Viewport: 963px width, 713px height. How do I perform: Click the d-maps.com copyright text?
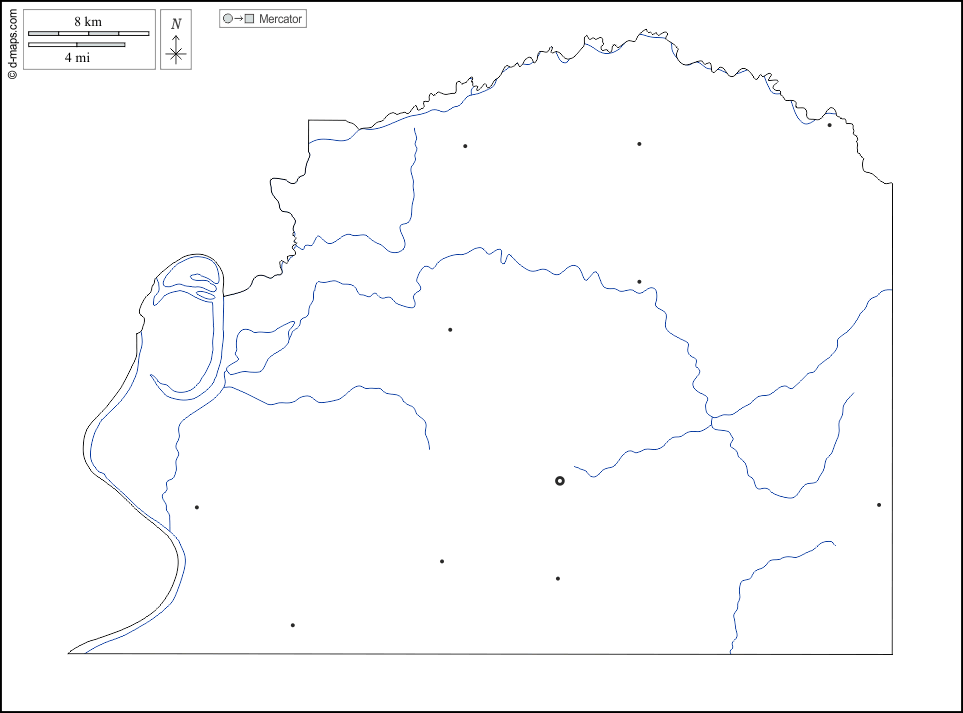12,44
